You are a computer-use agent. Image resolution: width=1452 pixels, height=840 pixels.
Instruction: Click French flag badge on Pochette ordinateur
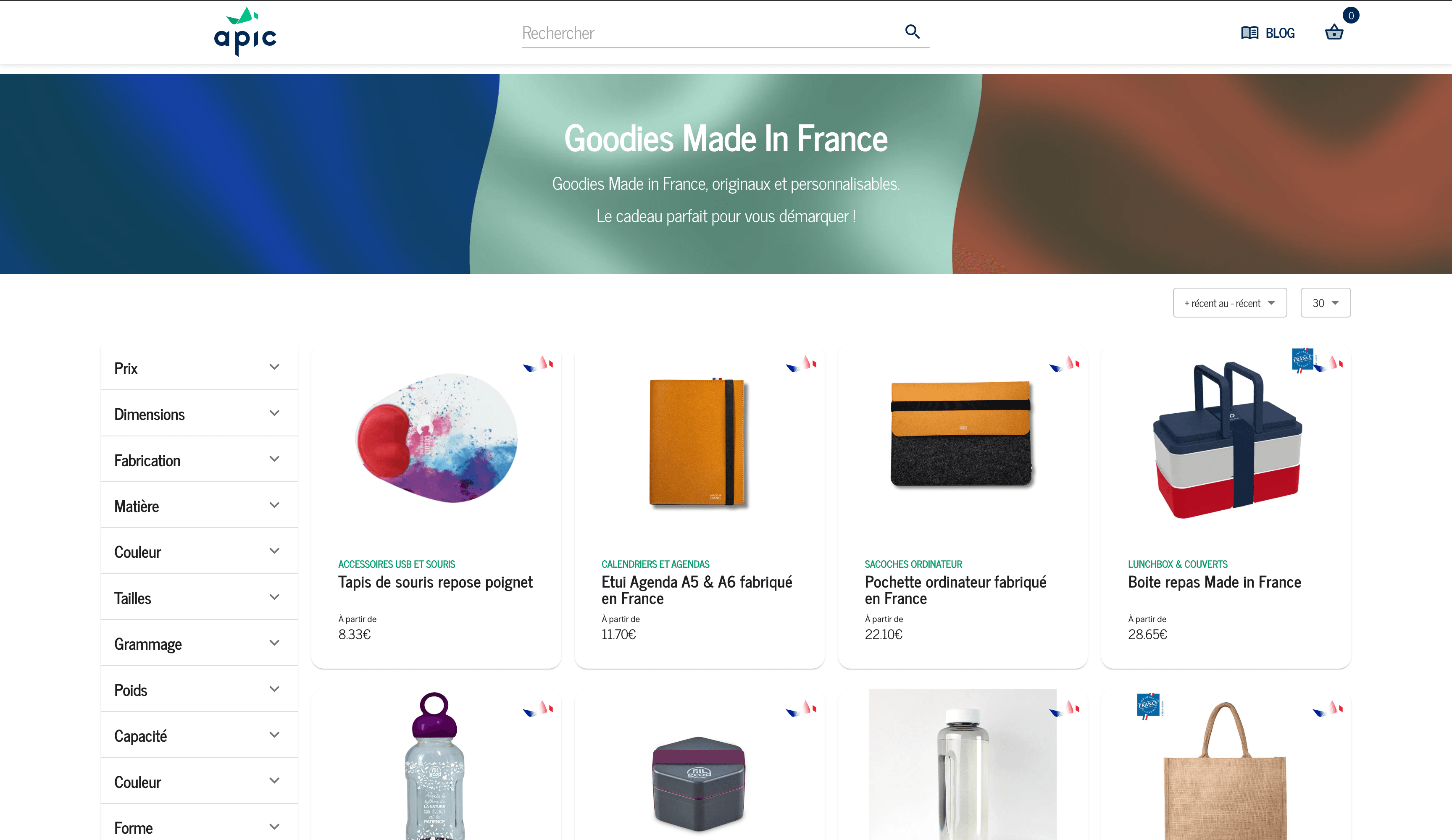1064,364
